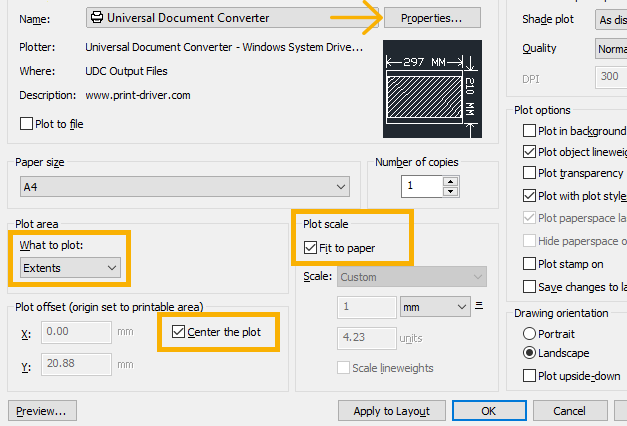Click the paper size preview thumbnail
The image size is (627, 426).
click(x=432, y=89)
